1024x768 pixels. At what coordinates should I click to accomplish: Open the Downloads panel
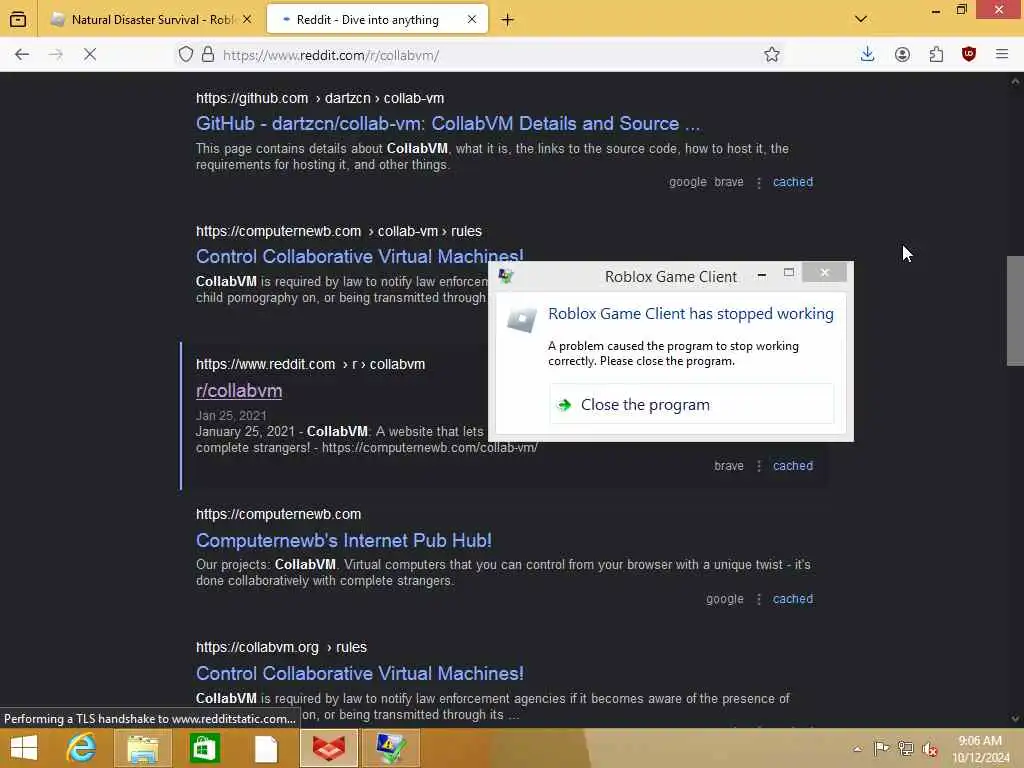point(867,54)
